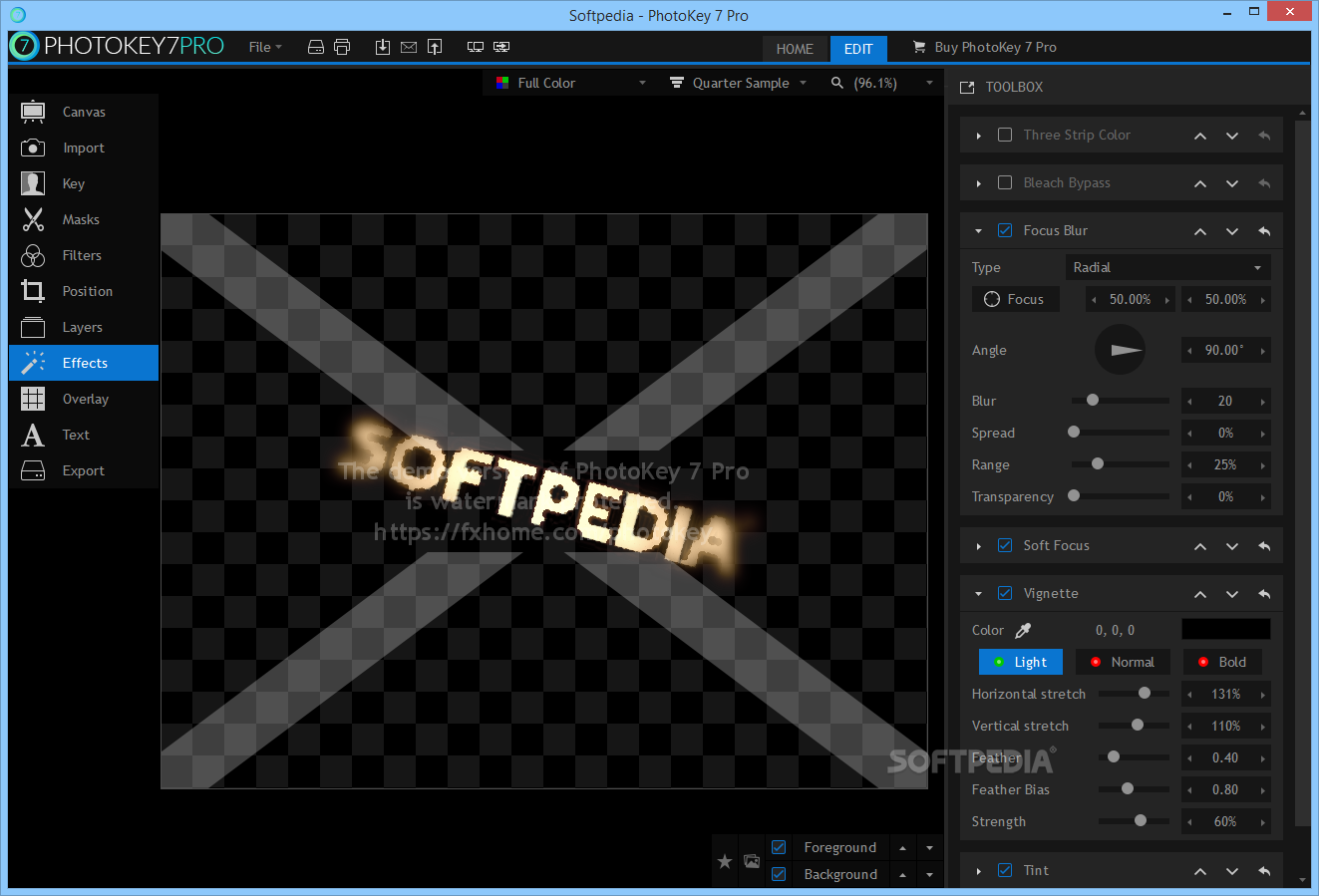Click the upload/export arrow icon in the toolbar
This screenshot has height=896, width=1319.
coord(435,47)
